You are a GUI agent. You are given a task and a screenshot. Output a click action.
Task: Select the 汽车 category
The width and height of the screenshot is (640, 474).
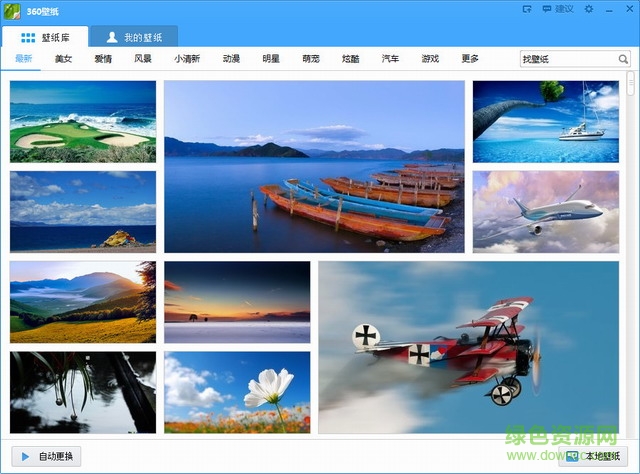[x=390, y=60]
